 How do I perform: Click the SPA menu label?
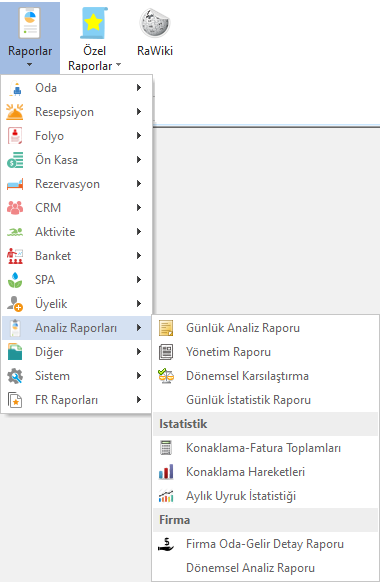pos(45,279)
